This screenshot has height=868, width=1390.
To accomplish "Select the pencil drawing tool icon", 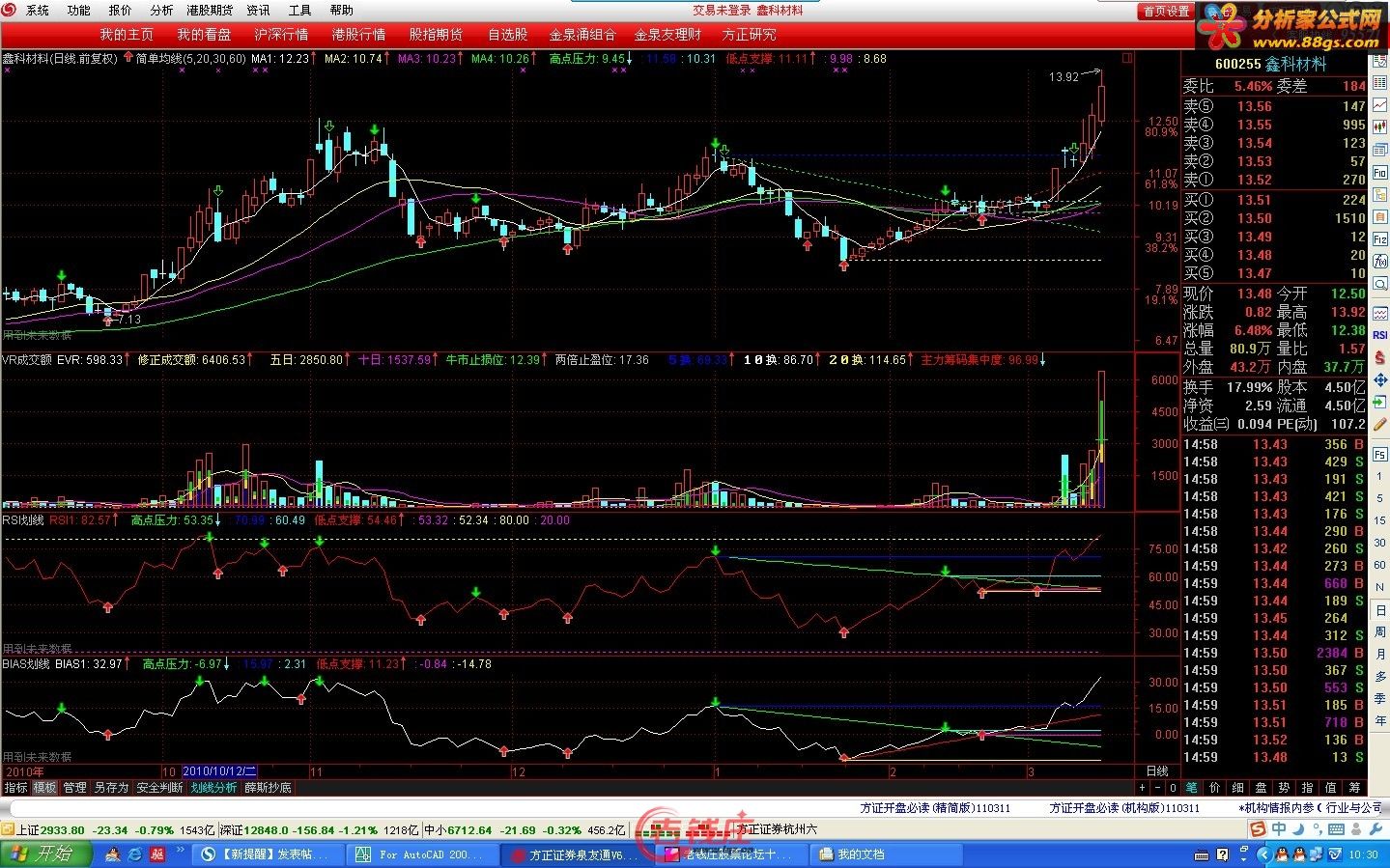I will tap(1379, 423).
